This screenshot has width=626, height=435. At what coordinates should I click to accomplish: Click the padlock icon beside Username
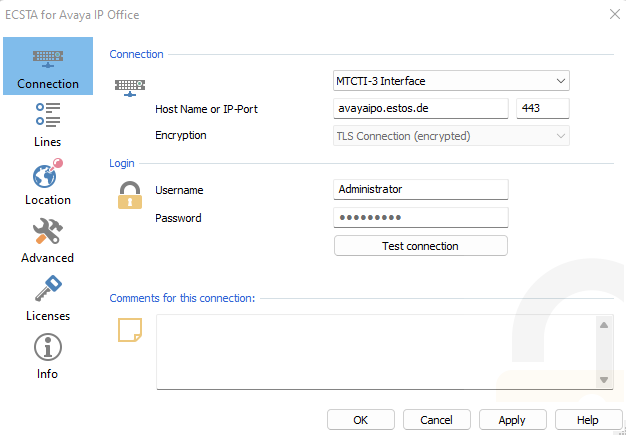(x=130, y=195)
